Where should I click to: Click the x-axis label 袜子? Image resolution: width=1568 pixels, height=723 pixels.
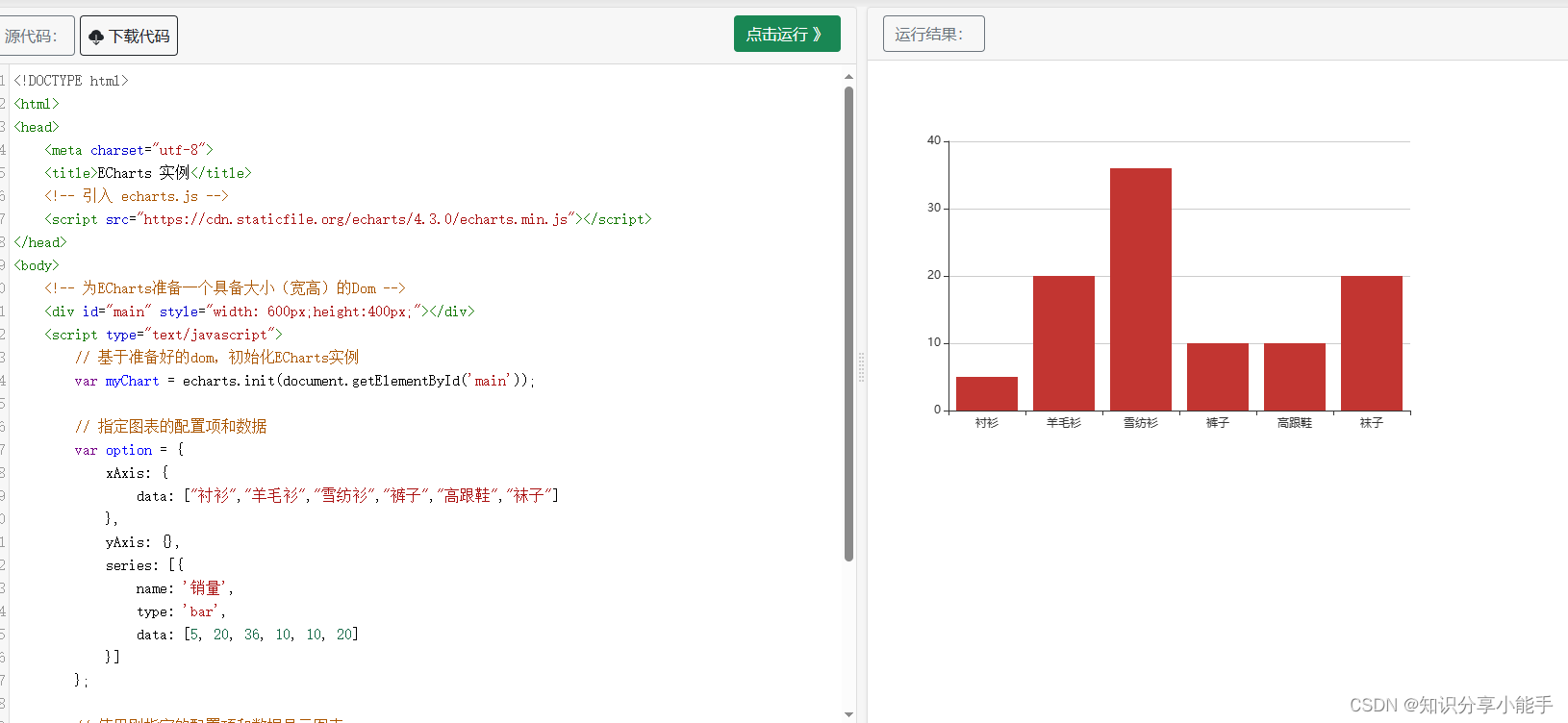[1372, 423]
